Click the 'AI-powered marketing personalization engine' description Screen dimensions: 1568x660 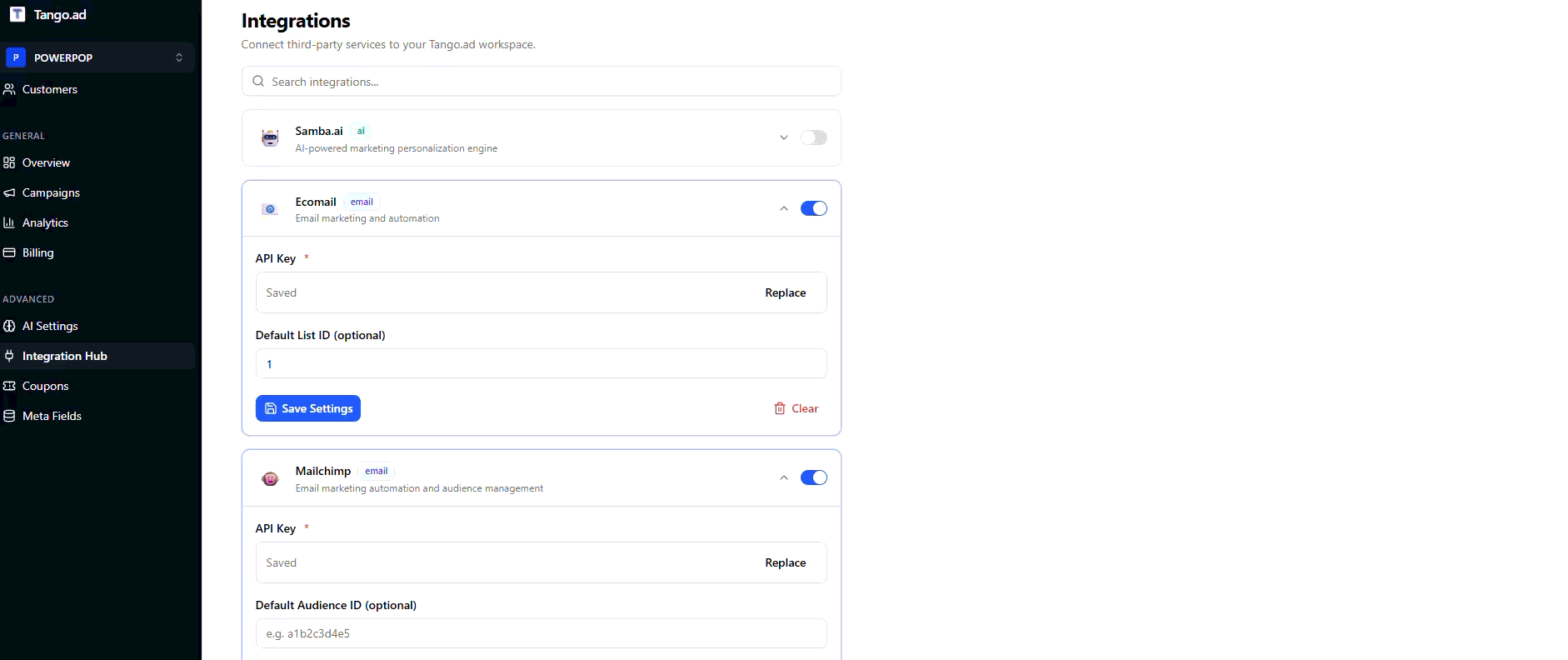pyautogui.click(x=397, y=148)
